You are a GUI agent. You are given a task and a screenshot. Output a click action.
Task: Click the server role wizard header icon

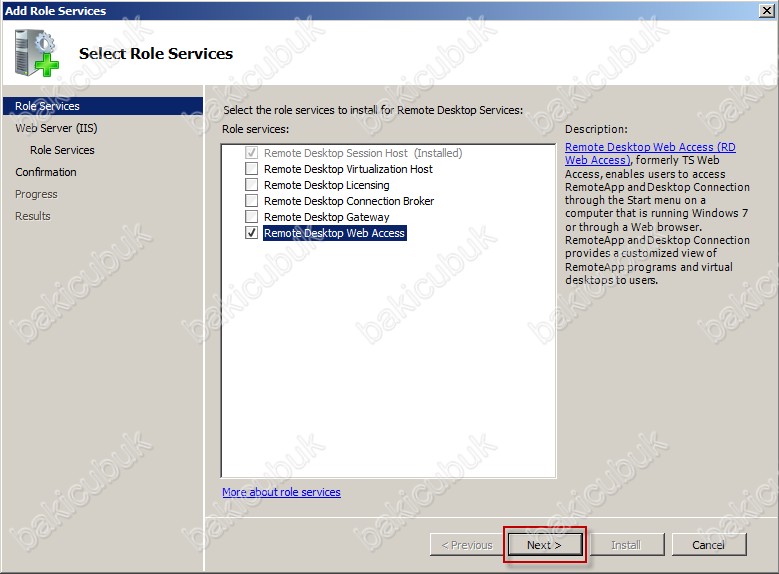[36, 55]
